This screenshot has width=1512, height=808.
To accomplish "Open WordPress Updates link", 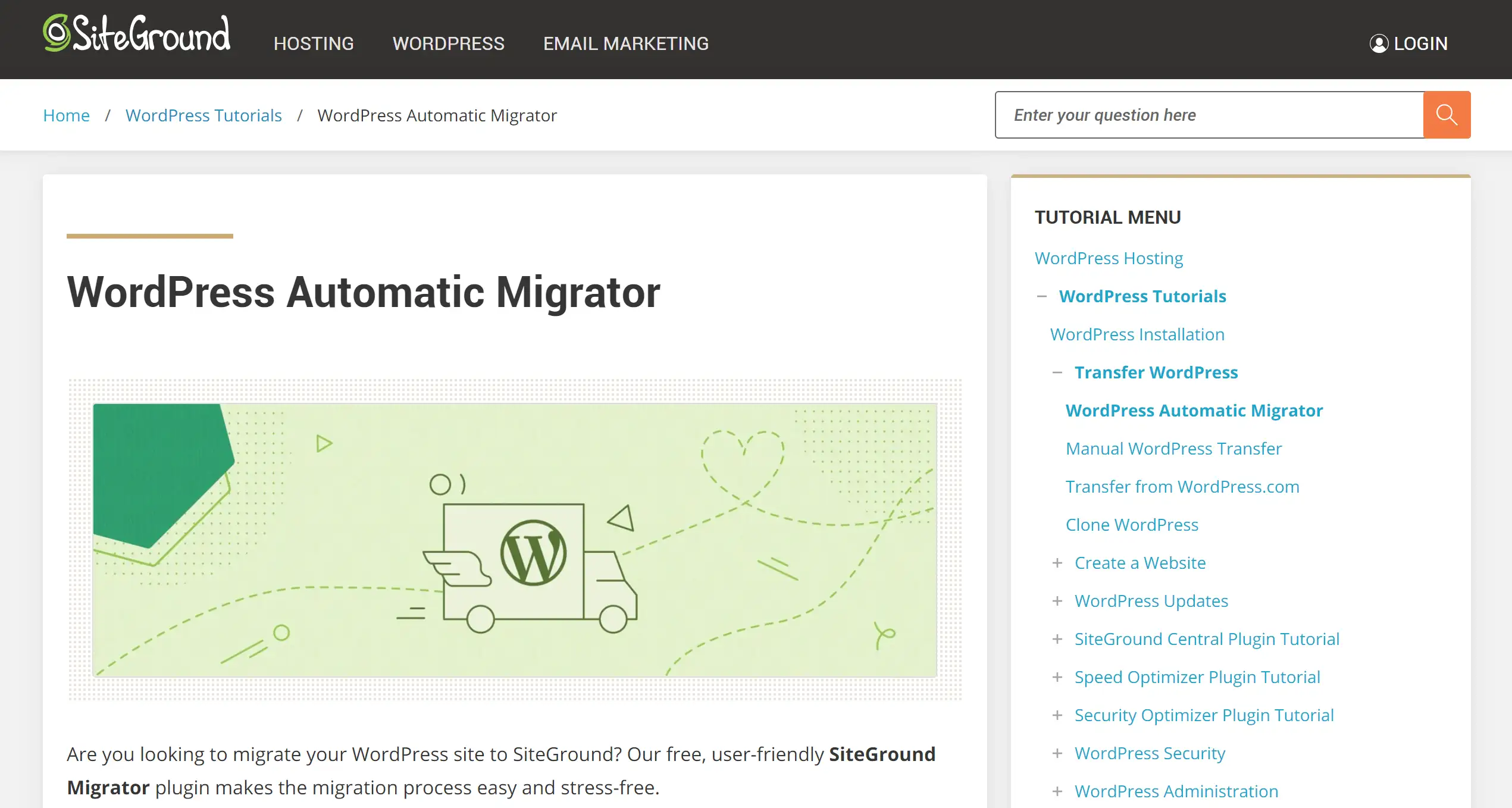I will coord(1151,601).
